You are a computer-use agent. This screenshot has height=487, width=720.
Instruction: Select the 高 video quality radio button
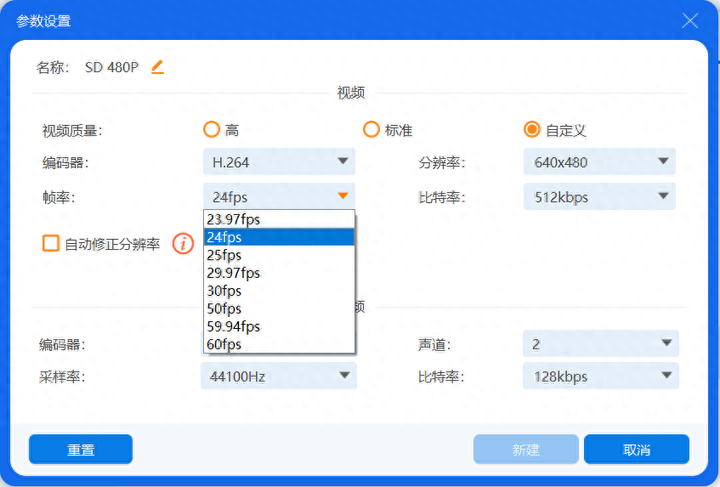(211, 130)
